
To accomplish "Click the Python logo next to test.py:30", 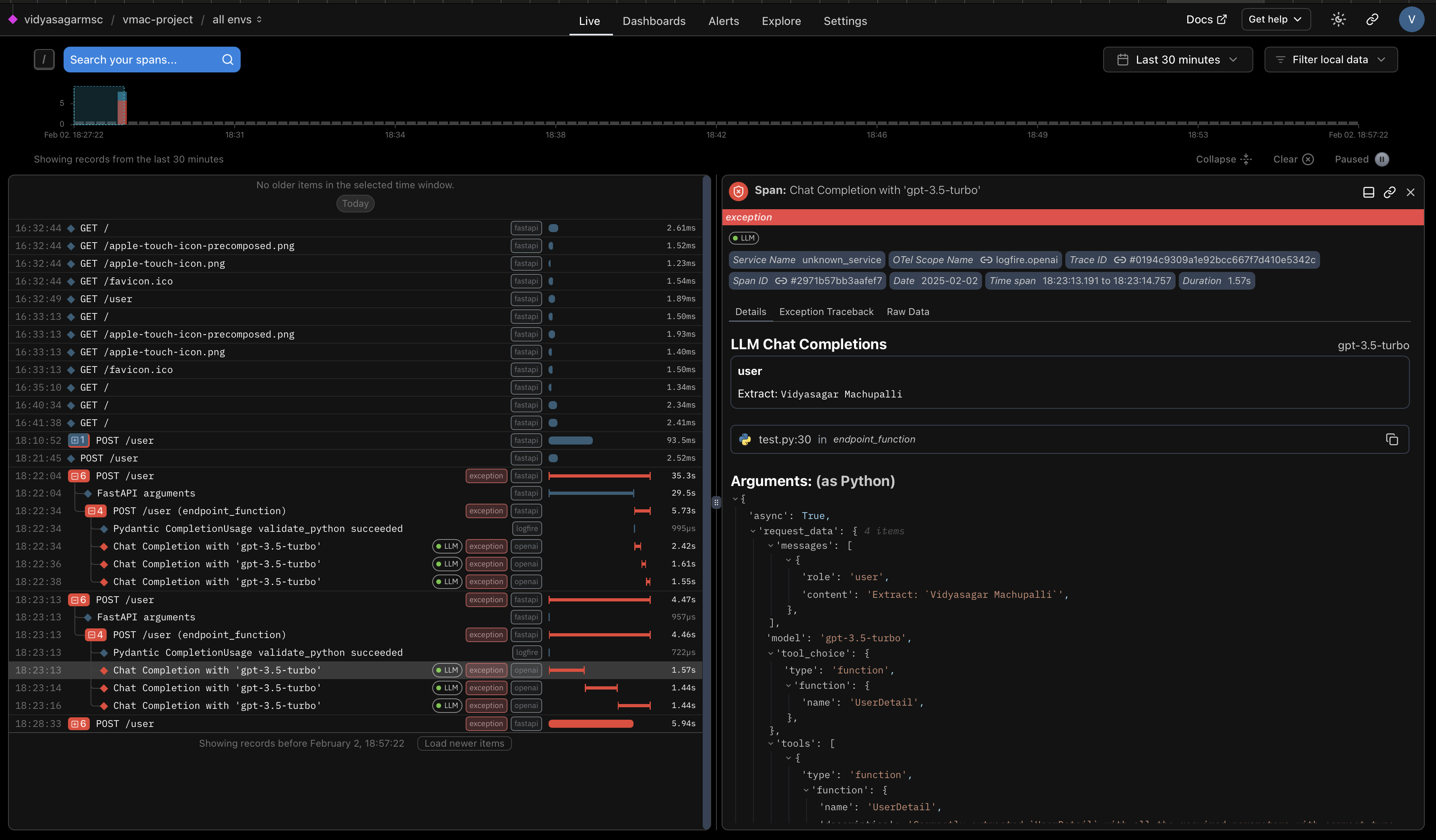I will click(x=745, y=439).
